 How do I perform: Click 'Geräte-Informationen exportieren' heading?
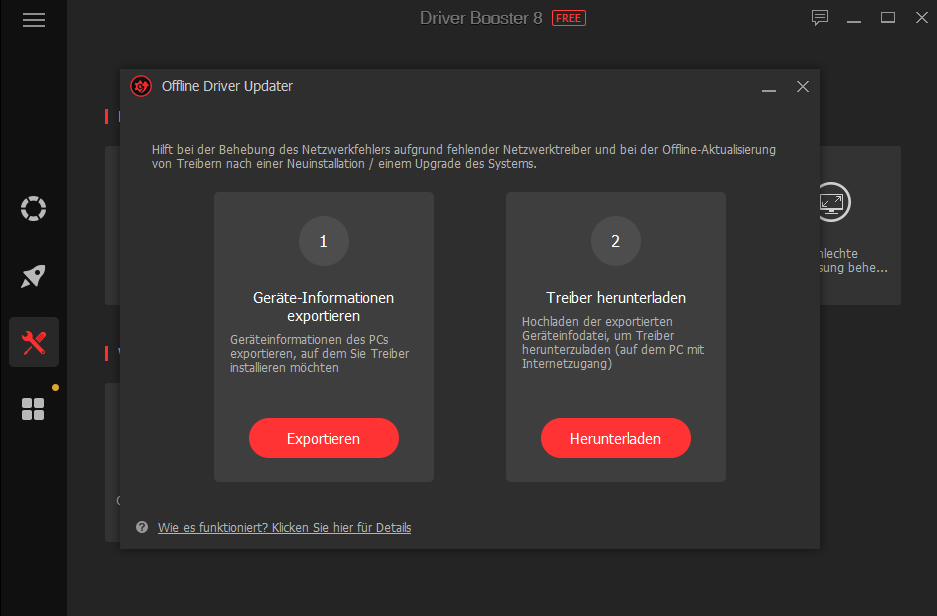323,307
